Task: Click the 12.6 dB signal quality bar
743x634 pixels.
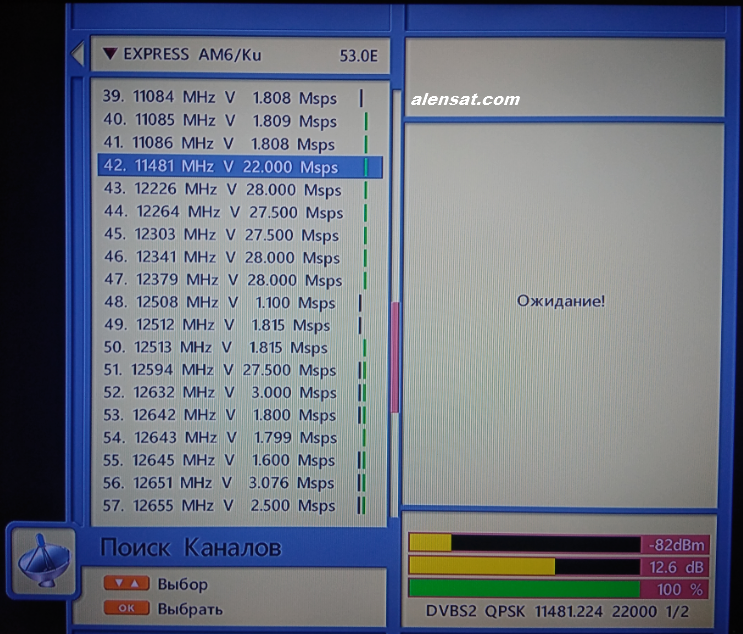Action: [x=558, y=567]
